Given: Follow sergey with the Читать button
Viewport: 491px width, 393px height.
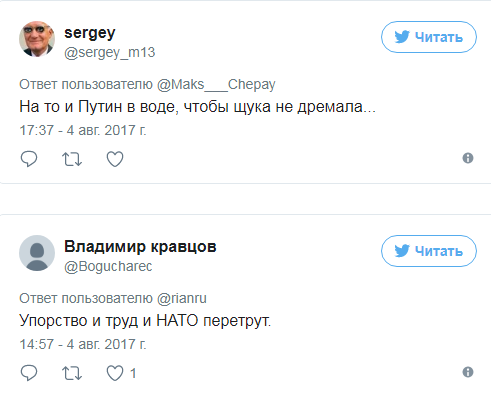Looking at the screenshot, I should coord(429,37).
